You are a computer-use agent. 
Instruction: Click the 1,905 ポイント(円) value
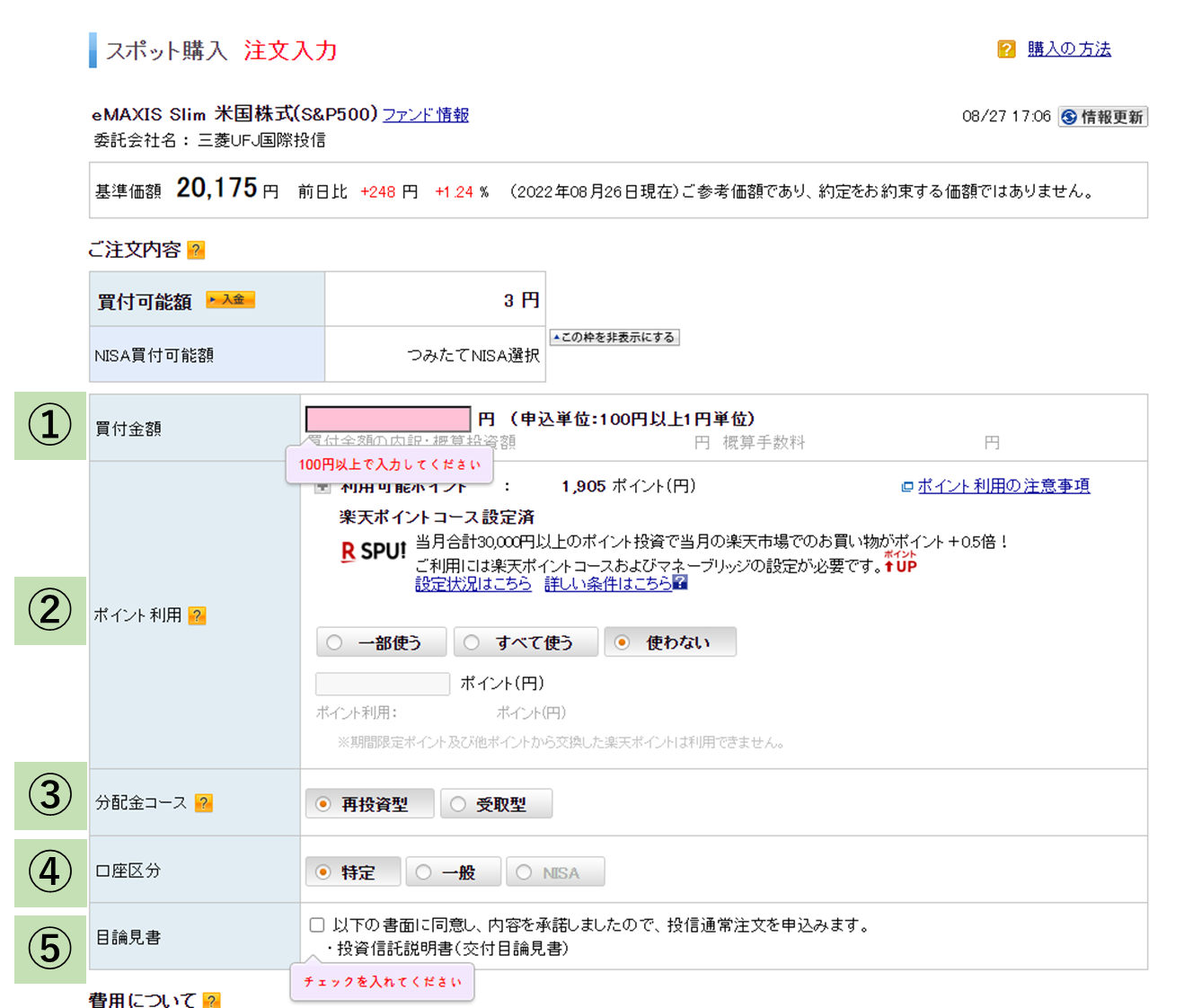point(629,486)
